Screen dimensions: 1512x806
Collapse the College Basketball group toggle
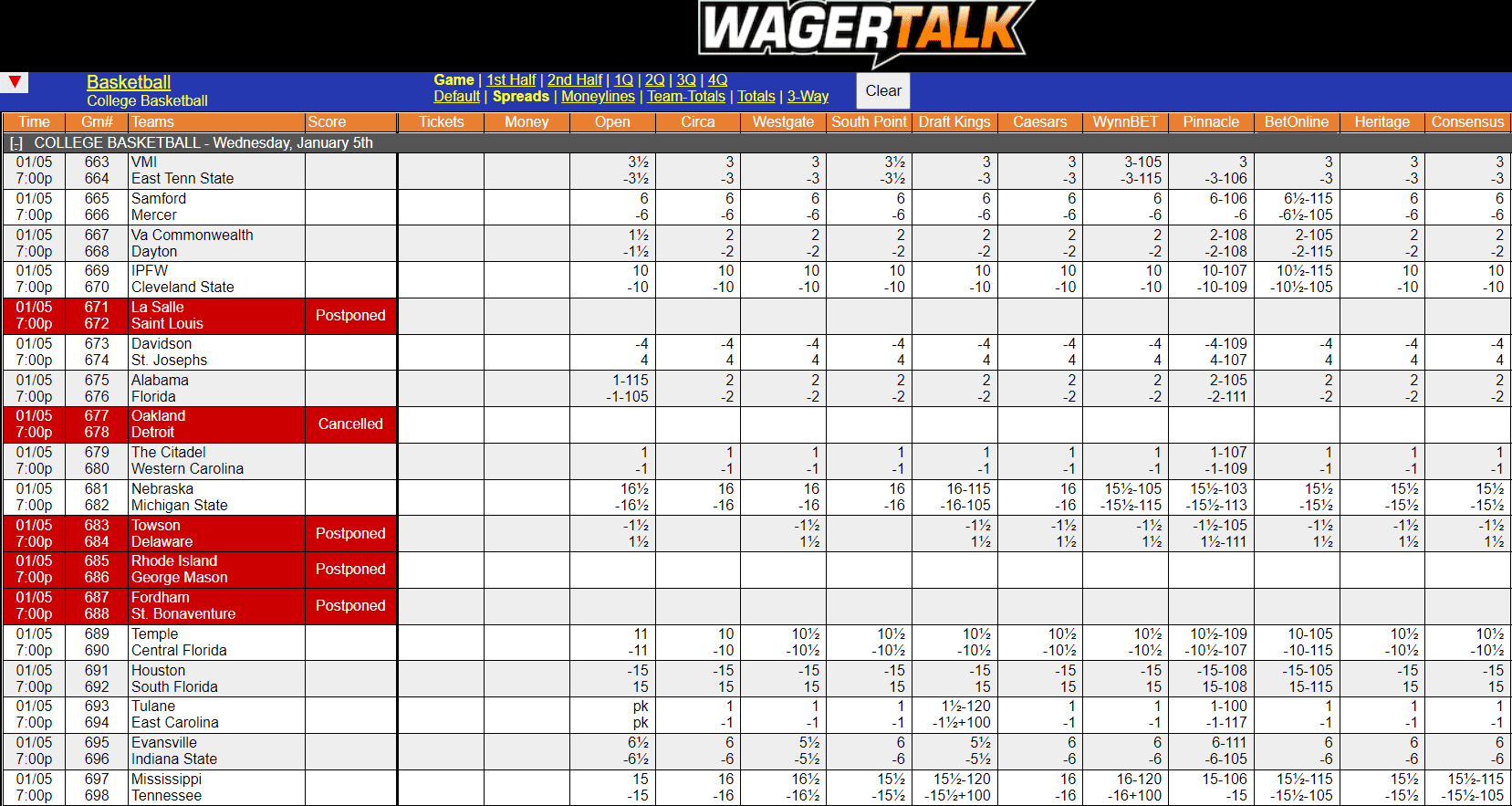pos(16,143)
